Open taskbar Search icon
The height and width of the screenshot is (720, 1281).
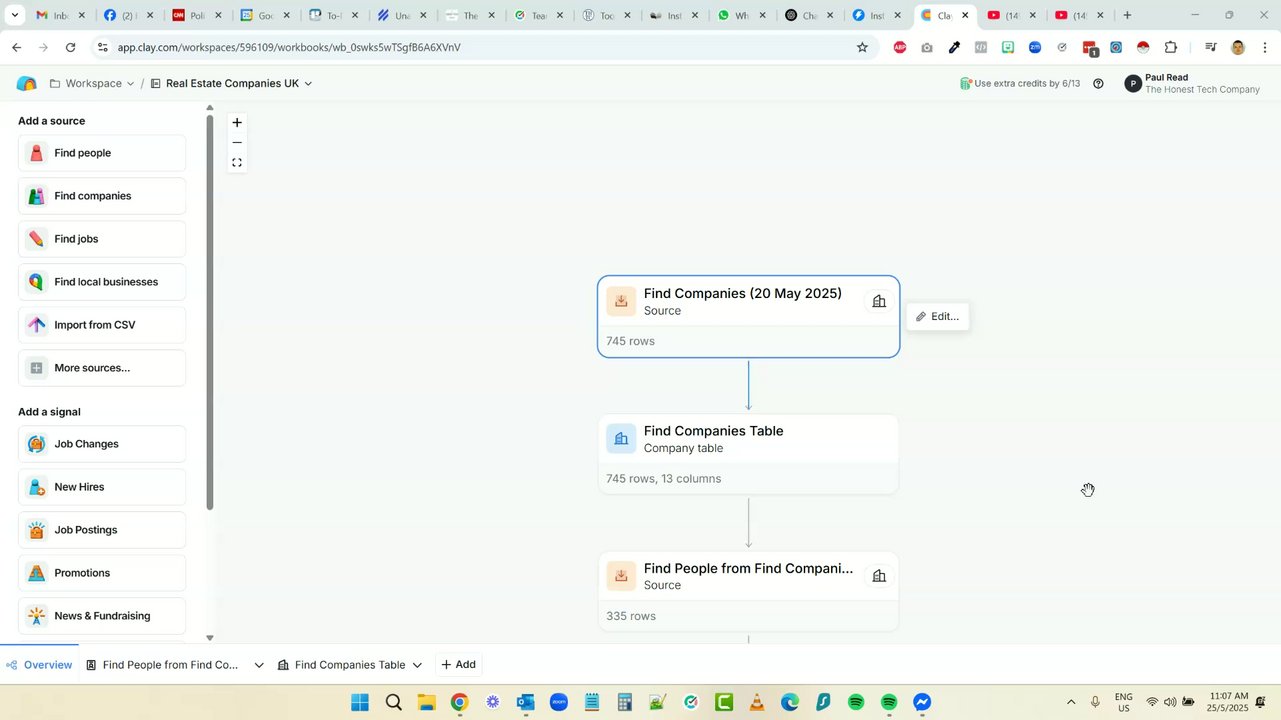pyautogui.click(x=393, y=702)
